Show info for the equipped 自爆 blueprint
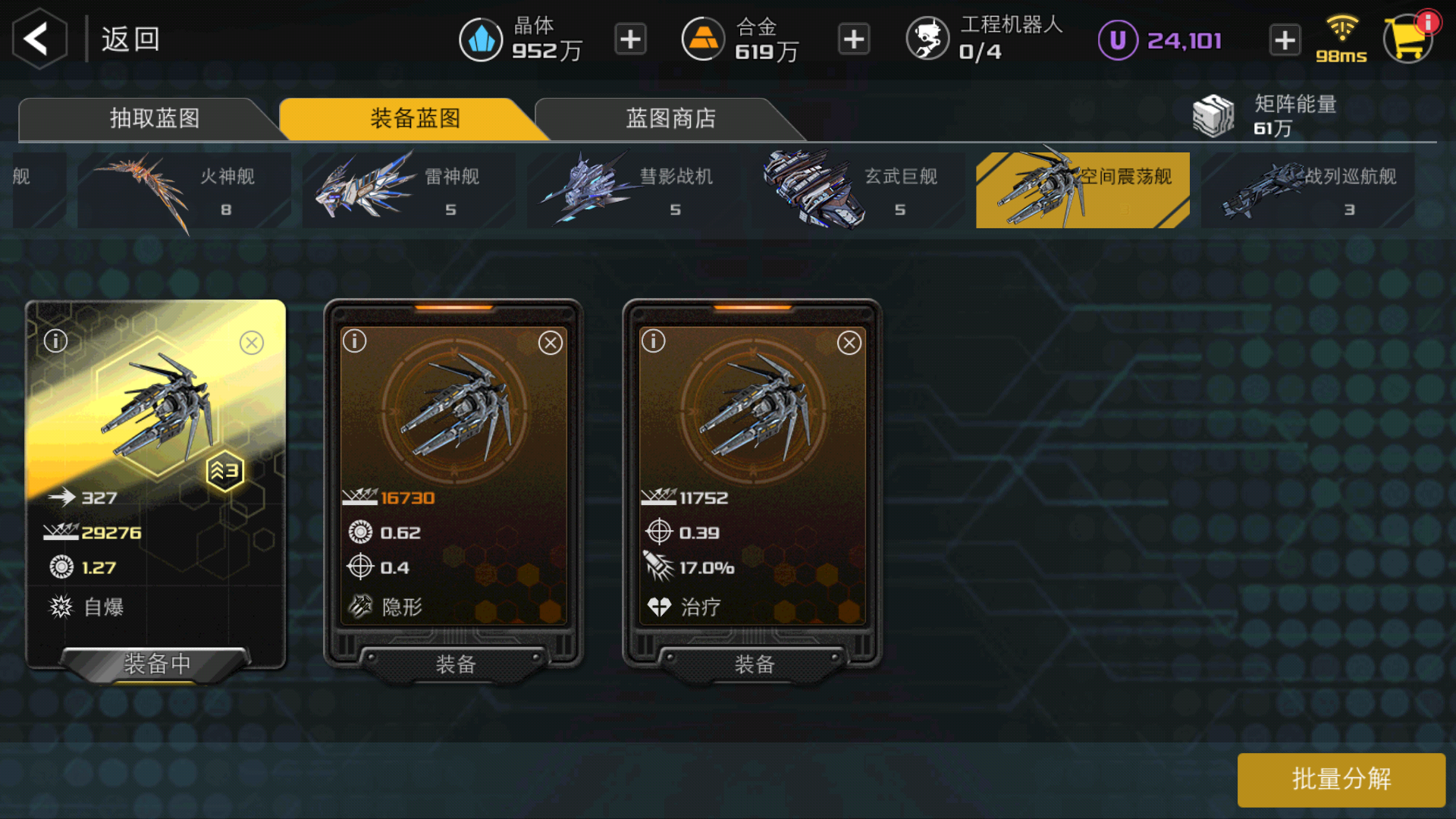1456x819 pixels. tap(55, 341)
